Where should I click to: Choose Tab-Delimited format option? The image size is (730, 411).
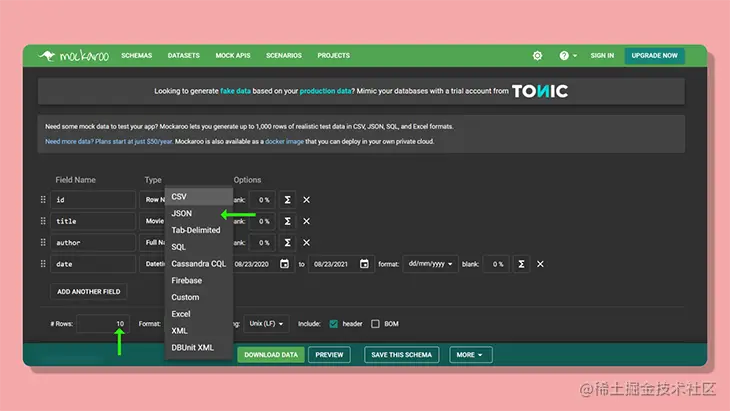click(199, 230)
